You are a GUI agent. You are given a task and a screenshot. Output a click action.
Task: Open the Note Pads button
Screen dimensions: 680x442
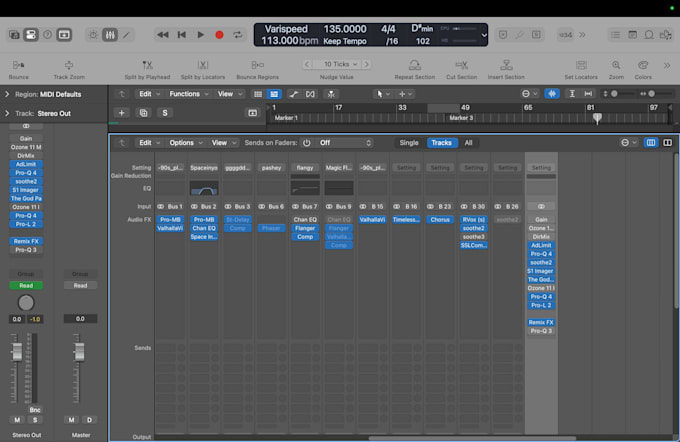tap(632, 35)
